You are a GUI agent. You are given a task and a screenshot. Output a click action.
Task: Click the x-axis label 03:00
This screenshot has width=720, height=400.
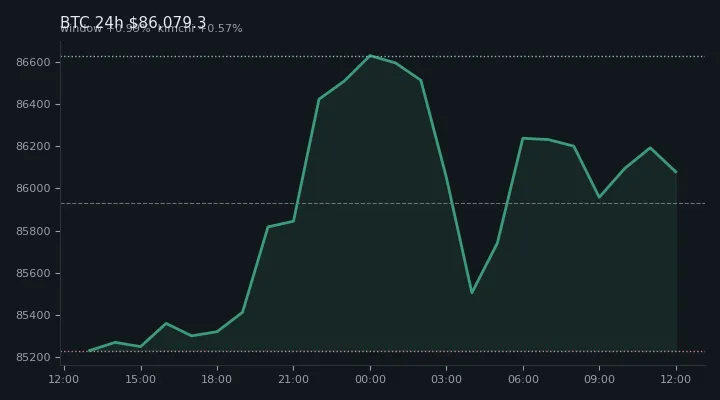(446, 379)
